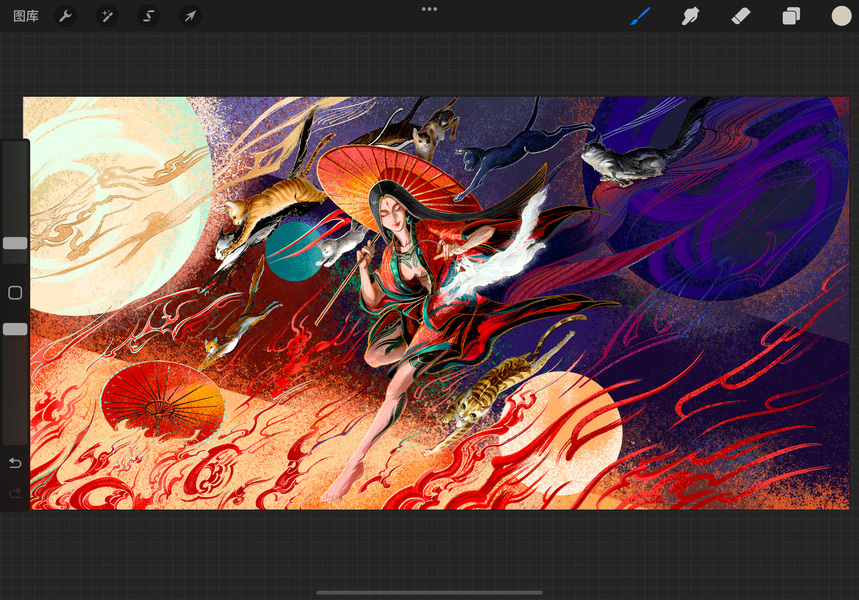Redo the last action
Screen dimensions: 859x600
[15, 493]
